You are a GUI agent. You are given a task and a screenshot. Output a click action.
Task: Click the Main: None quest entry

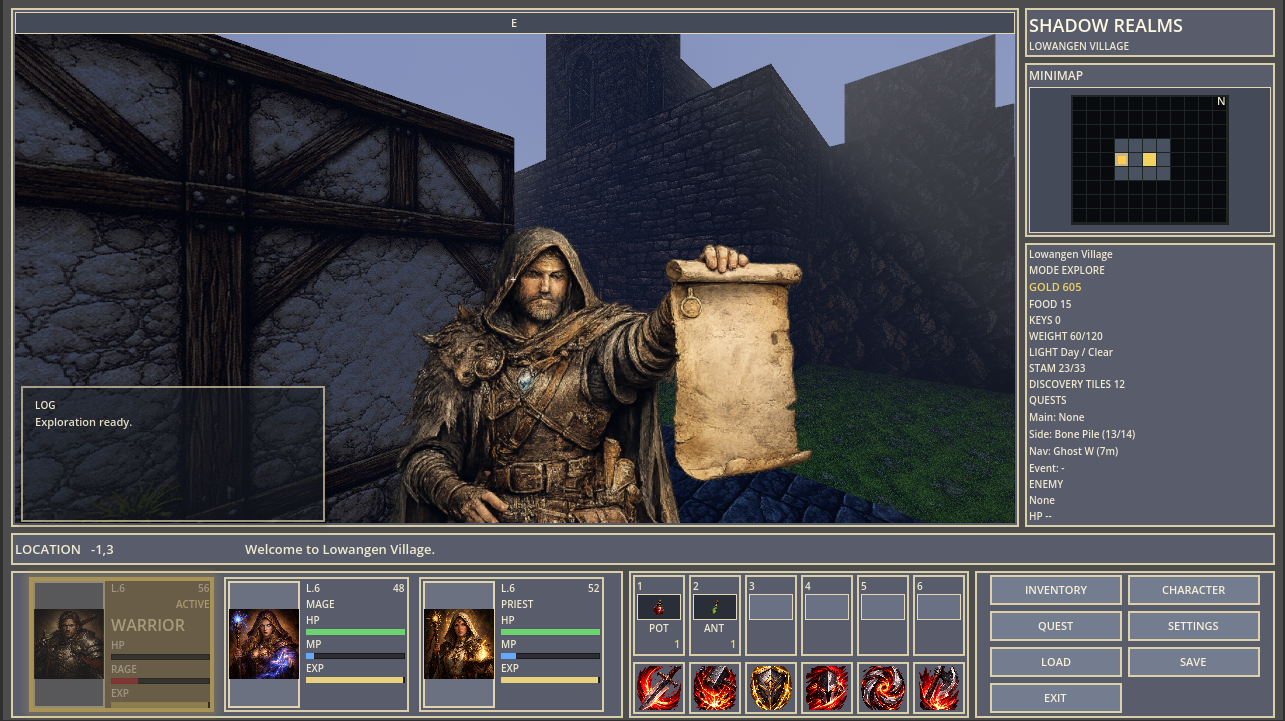click(1057, 417)
